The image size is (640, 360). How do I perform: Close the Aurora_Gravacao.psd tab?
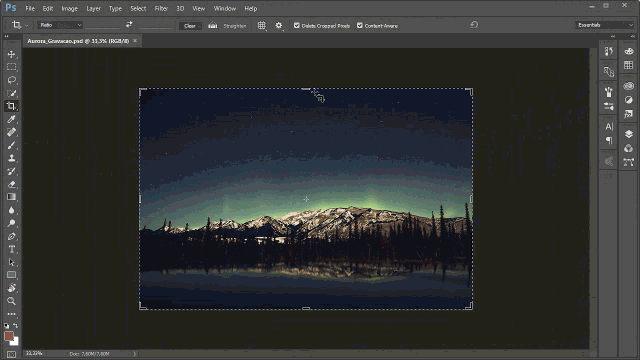(x=135, y=40)
